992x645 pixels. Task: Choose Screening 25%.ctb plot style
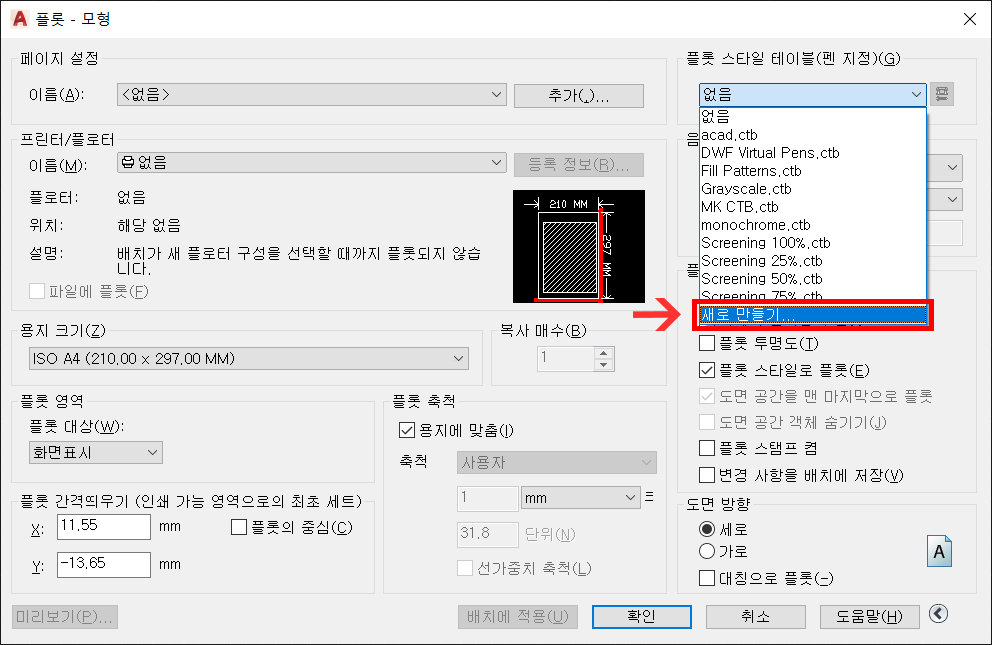tap(812, 261)
